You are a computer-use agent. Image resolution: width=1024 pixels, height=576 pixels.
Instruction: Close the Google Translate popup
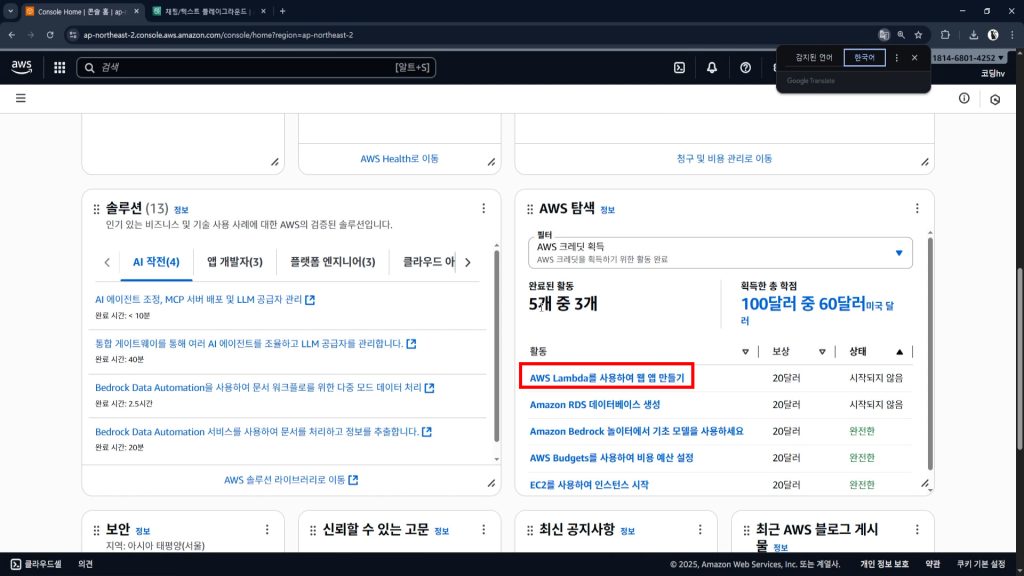coord(914,57)
